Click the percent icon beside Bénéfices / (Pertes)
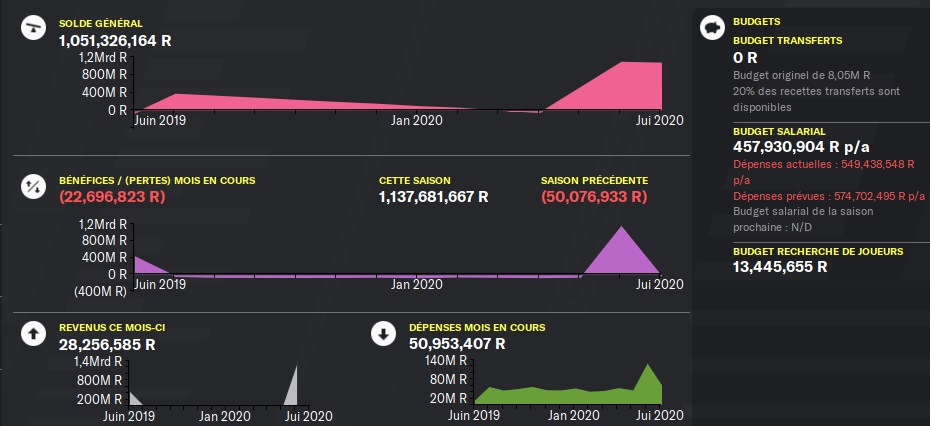Screen dimensions: 930x426 pyautogui.click(x=32, y=185)
